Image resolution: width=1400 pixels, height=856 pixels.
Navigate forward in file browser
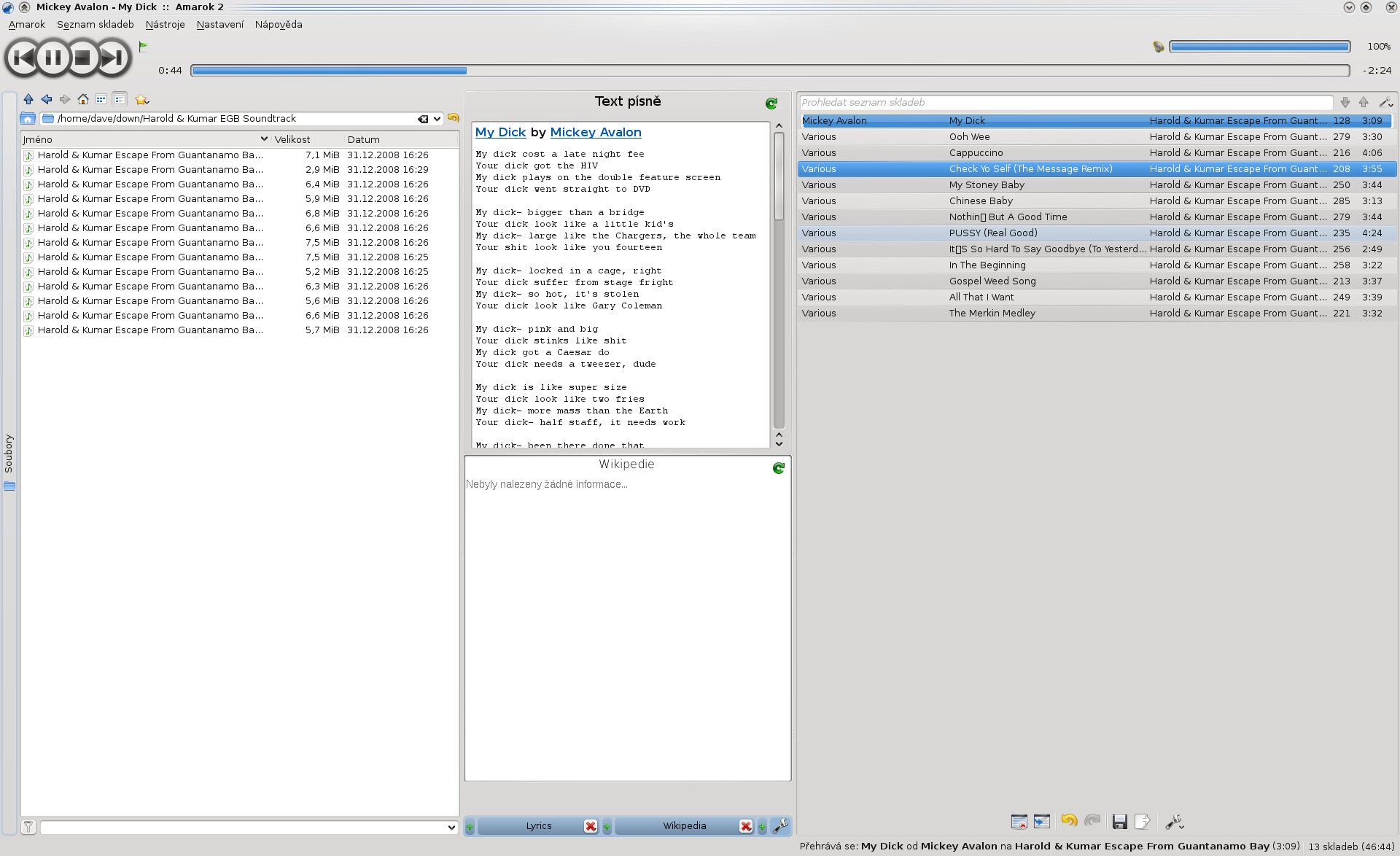pos(65,99)
